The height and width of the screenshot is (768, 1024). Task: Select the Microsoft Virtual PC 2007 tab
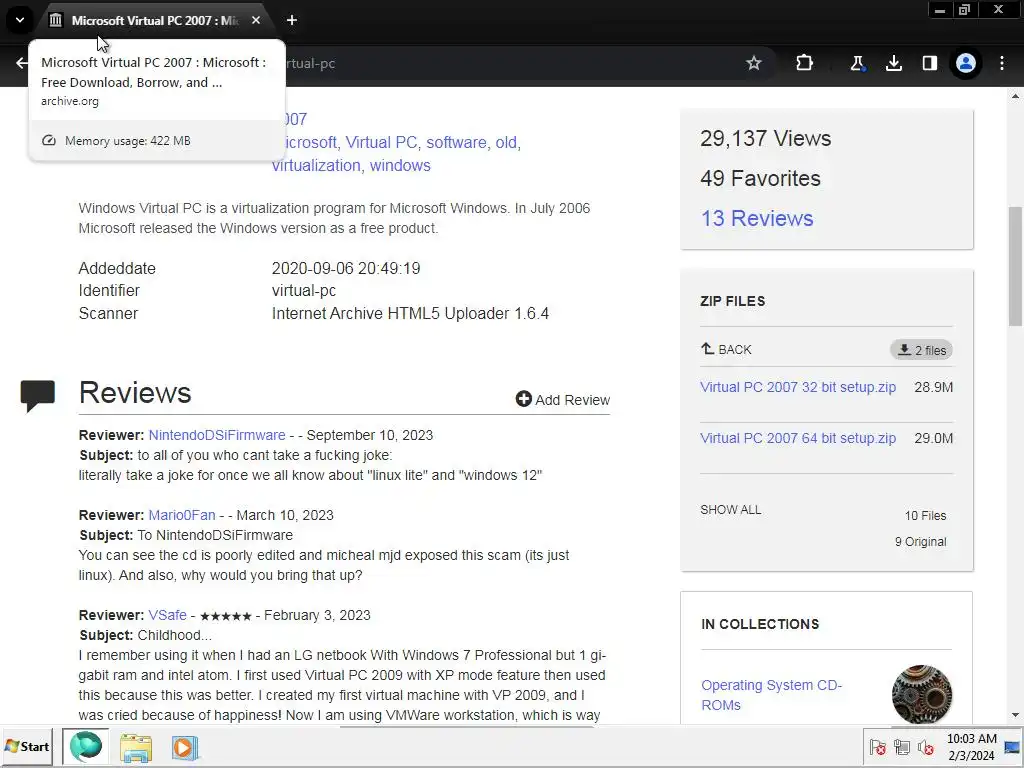tap(155, 20)
